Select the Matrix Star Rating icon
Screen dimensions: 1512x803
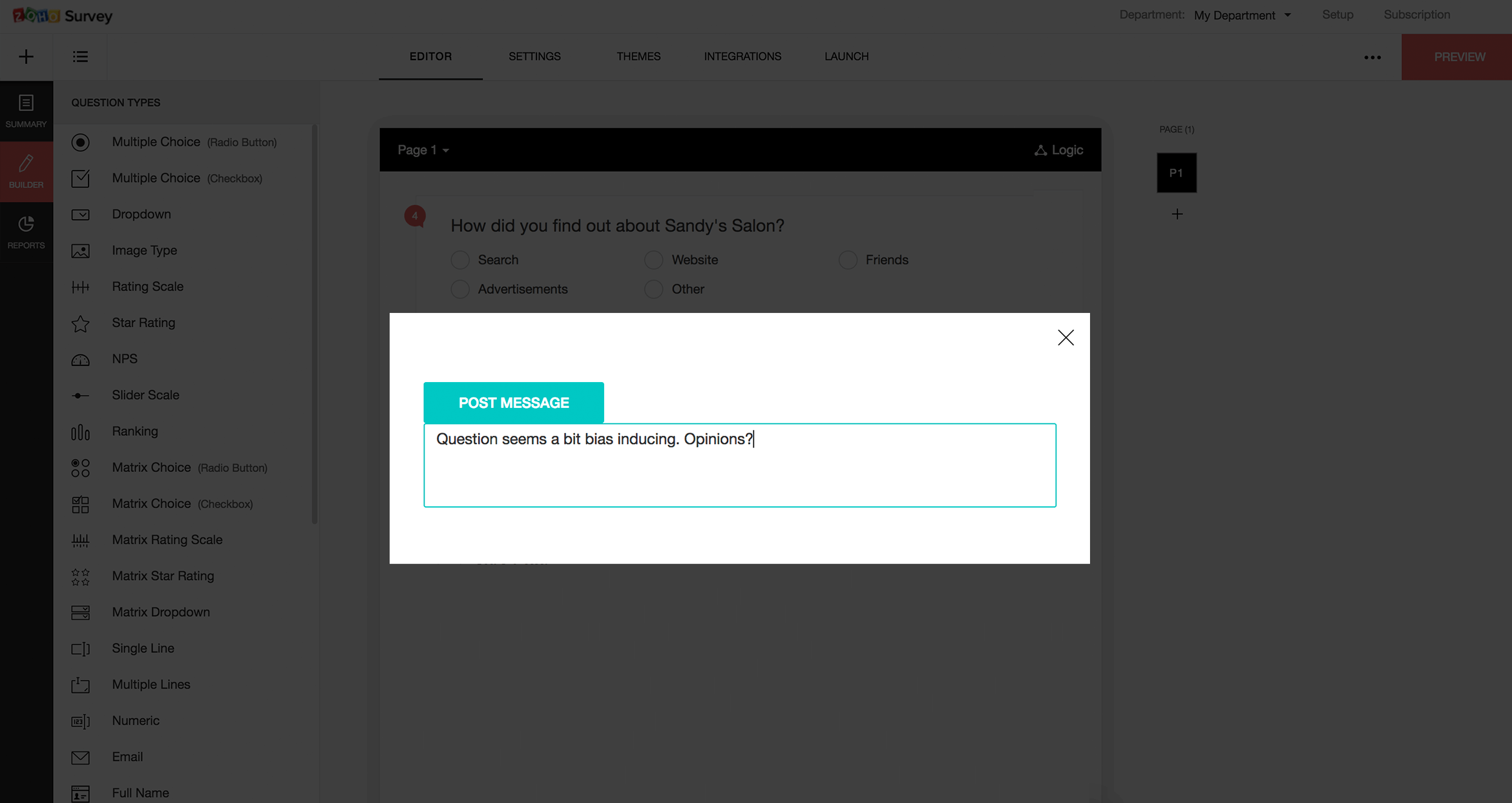[80, 577]
